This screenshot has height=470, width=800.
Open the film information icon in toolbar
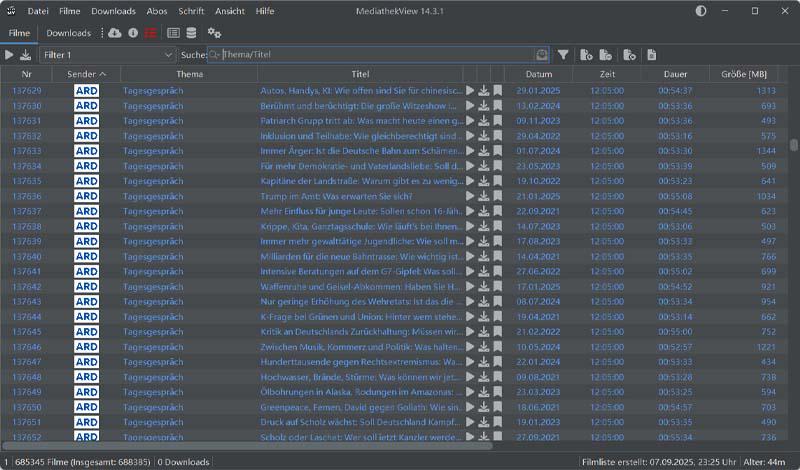[133, 33]
